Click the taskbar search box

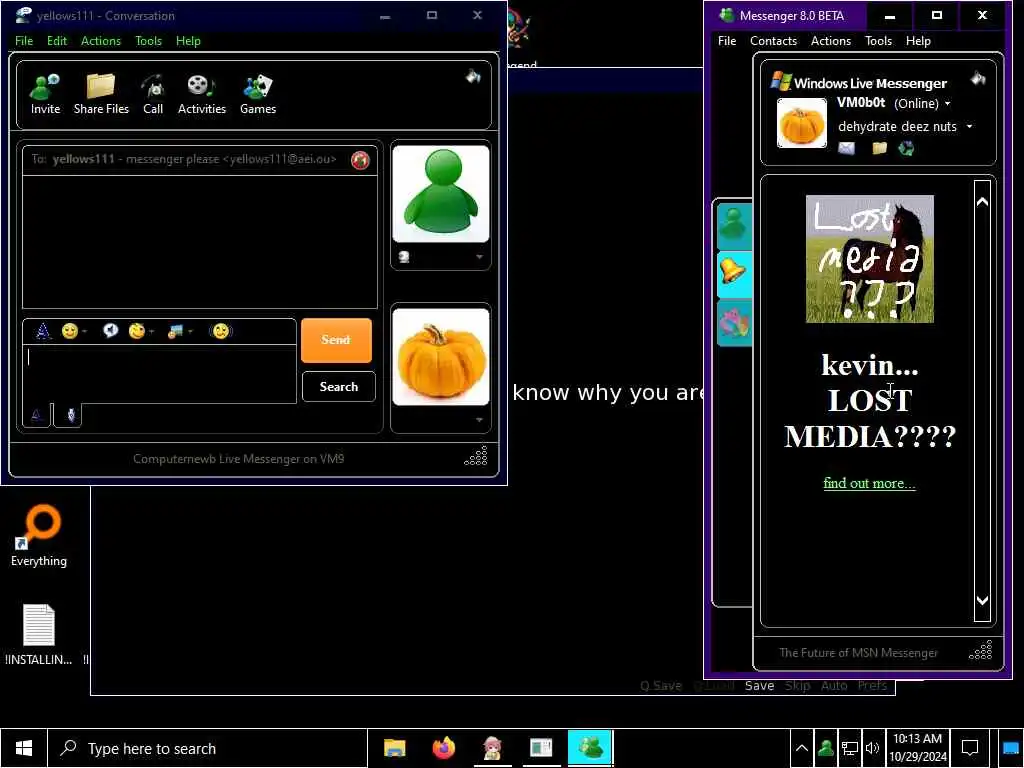[x=208, y=748]
